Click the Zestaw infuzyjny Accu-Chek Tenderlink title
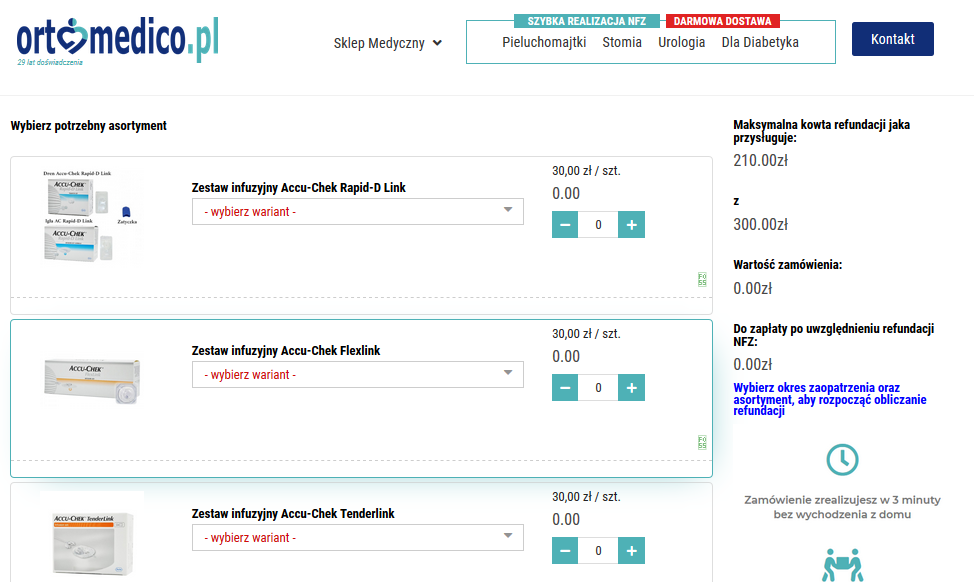Viewport: 974px width, 582px height. [293, 514]
